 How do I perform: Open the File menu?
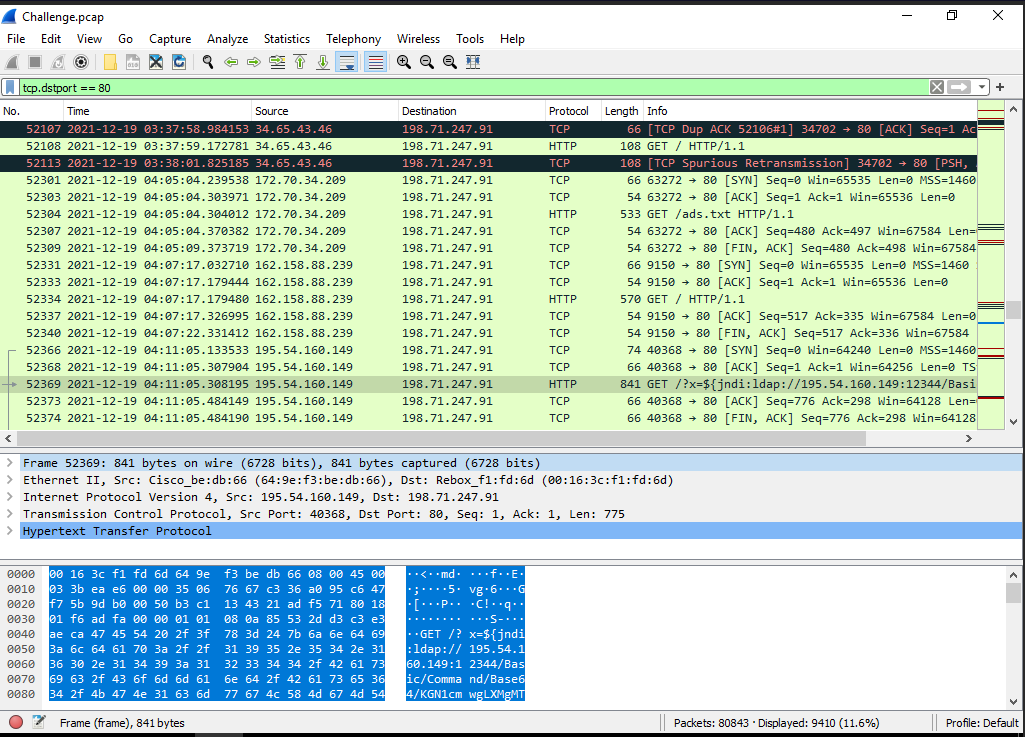16,39
